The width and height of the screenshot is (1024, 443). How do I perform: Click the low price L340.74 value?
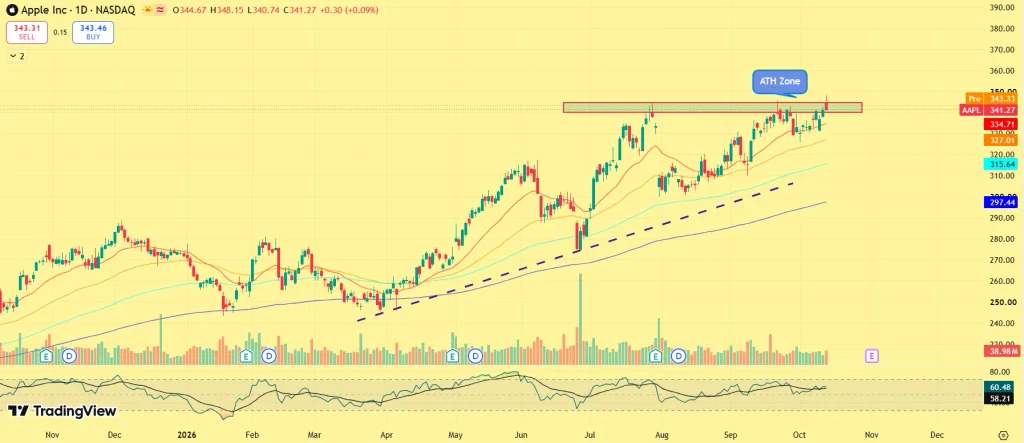[261, 10]
